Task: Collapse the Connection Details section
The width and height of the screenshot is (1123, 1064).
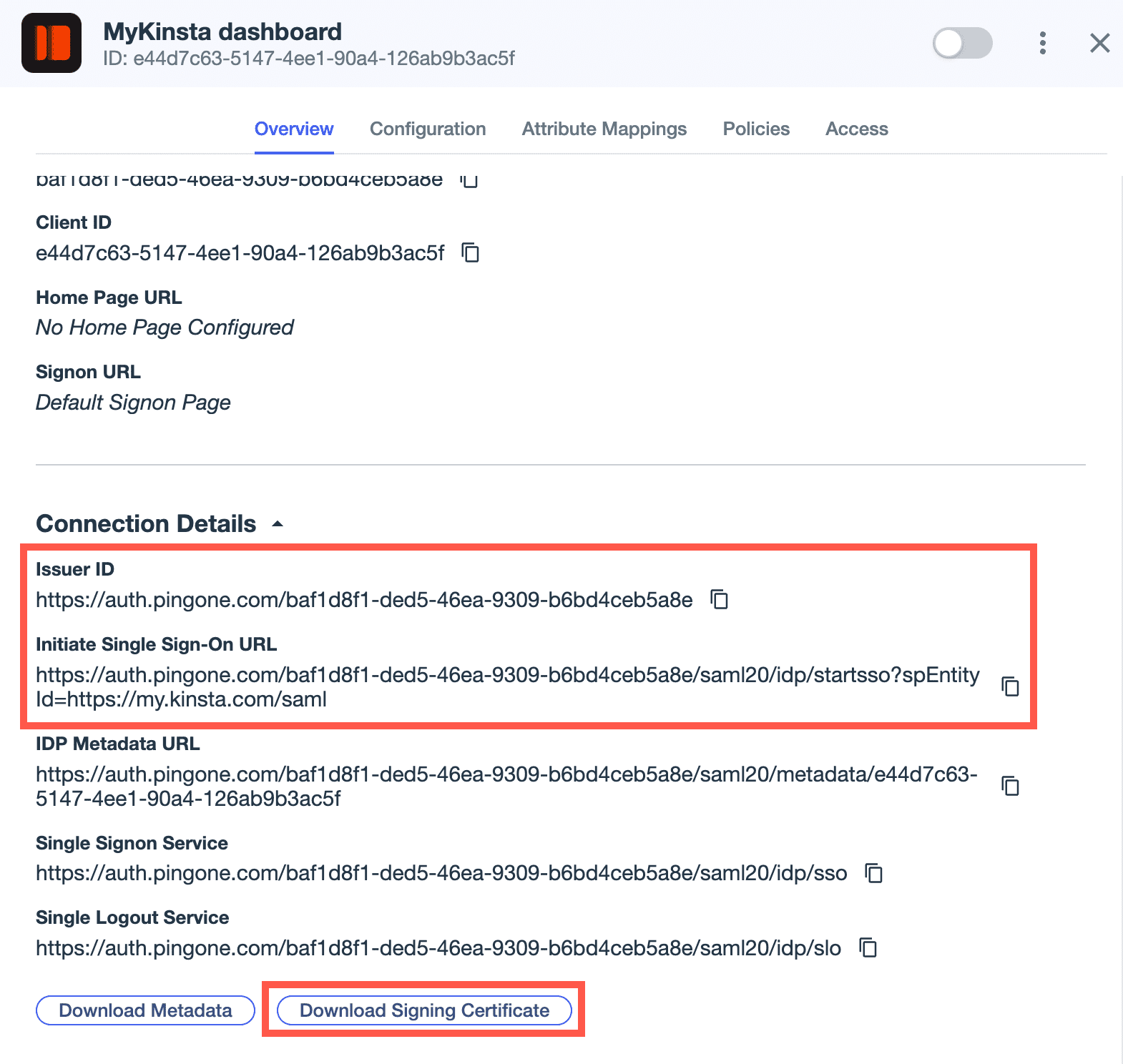Action: click(278, 523)
